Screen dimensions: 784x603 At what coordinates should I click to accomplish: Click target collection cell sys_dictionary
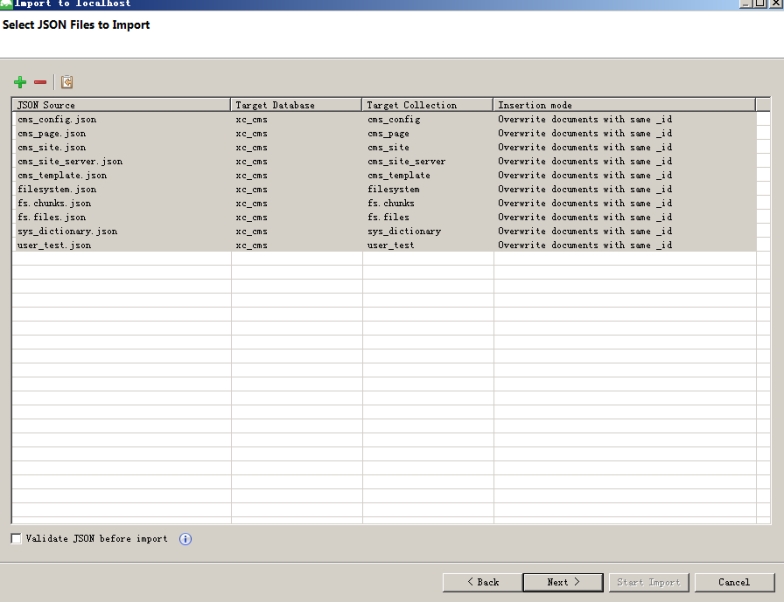click(428, 232)
